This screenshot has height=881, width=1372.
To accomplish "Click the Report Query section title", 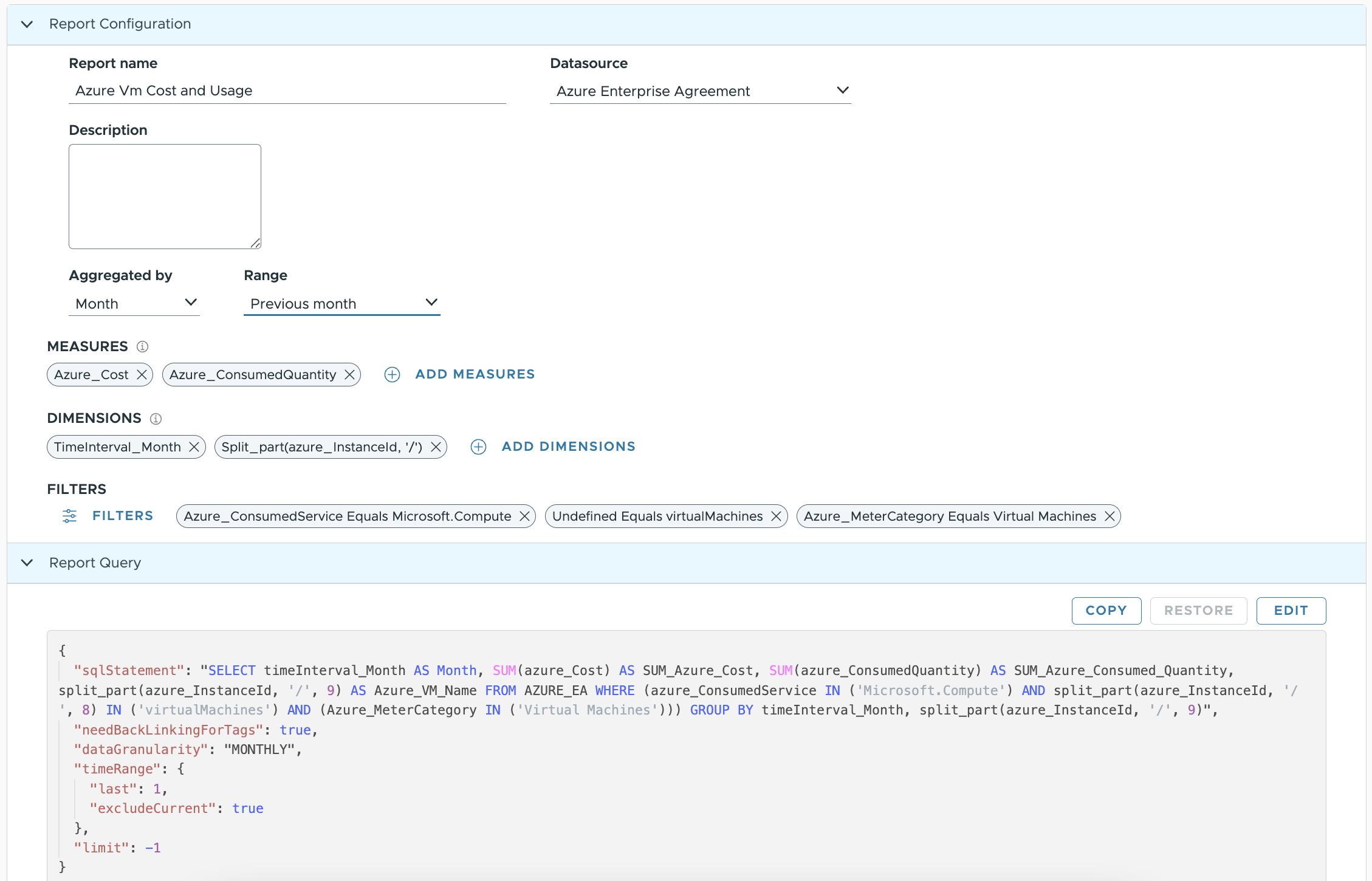I will click(x=95, y=563).
